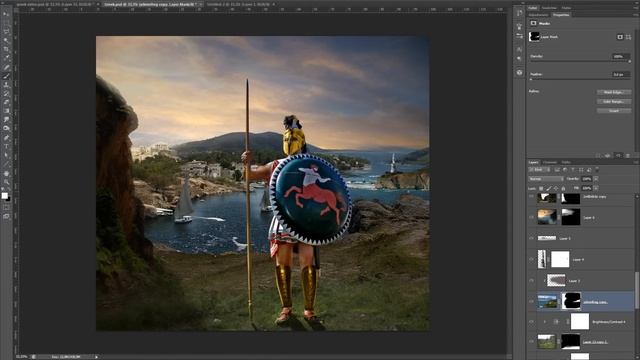Image resolution: width=640 pixels, height=360 pixels.
Task: Select the Lasso tool
Action: click(6, 31)
